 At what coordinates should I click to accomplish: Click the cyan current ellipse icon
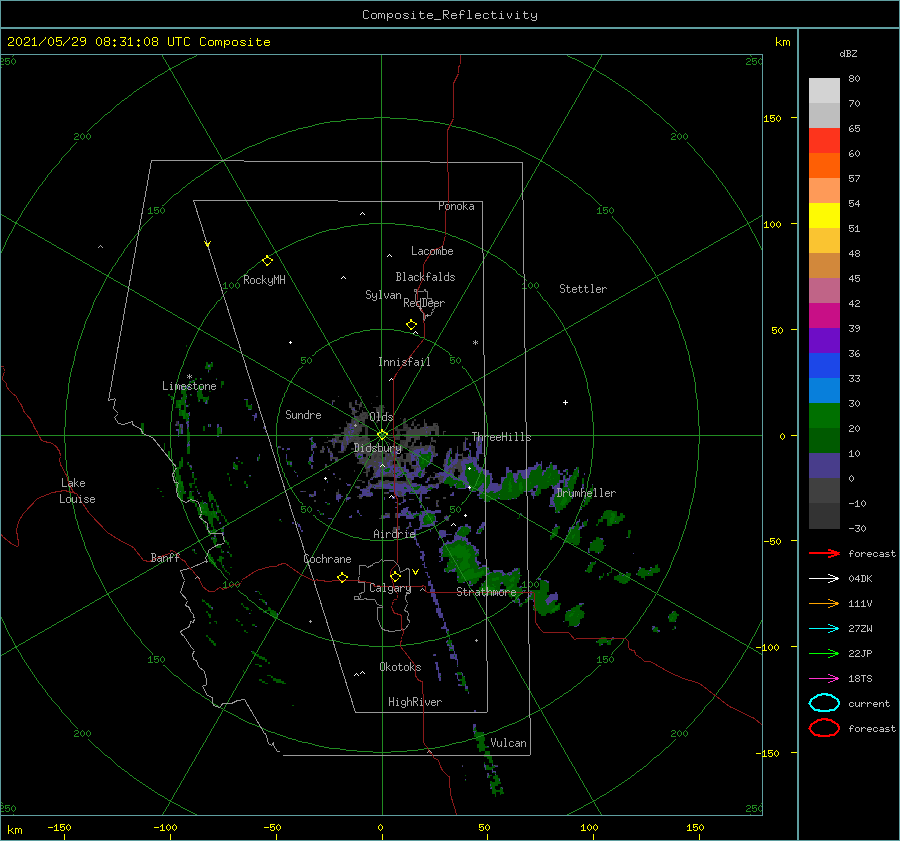[824, 703]
